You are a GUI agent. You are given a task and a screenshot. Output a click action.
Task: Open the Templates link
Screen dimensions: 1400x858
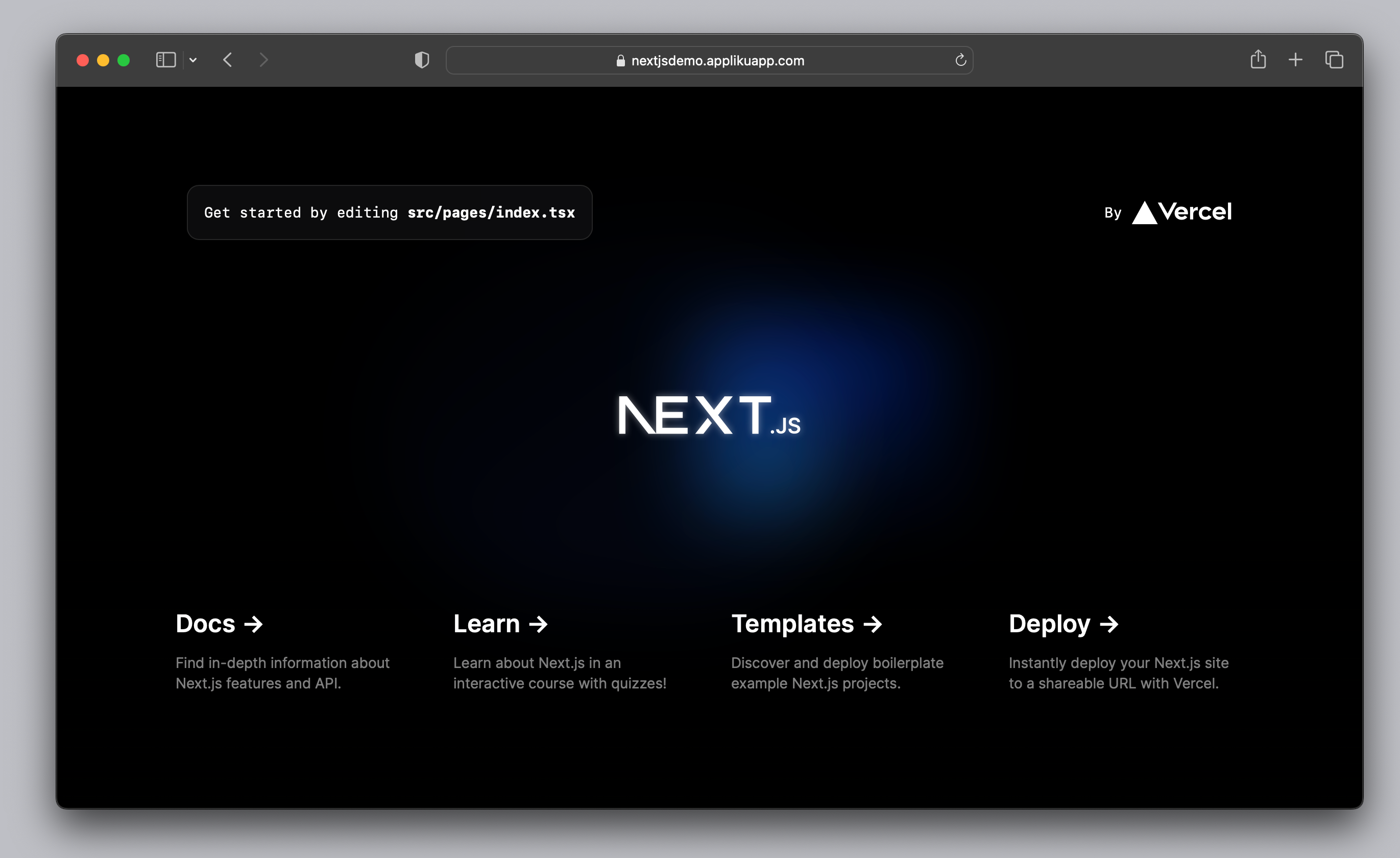click(x=806, y=624)
